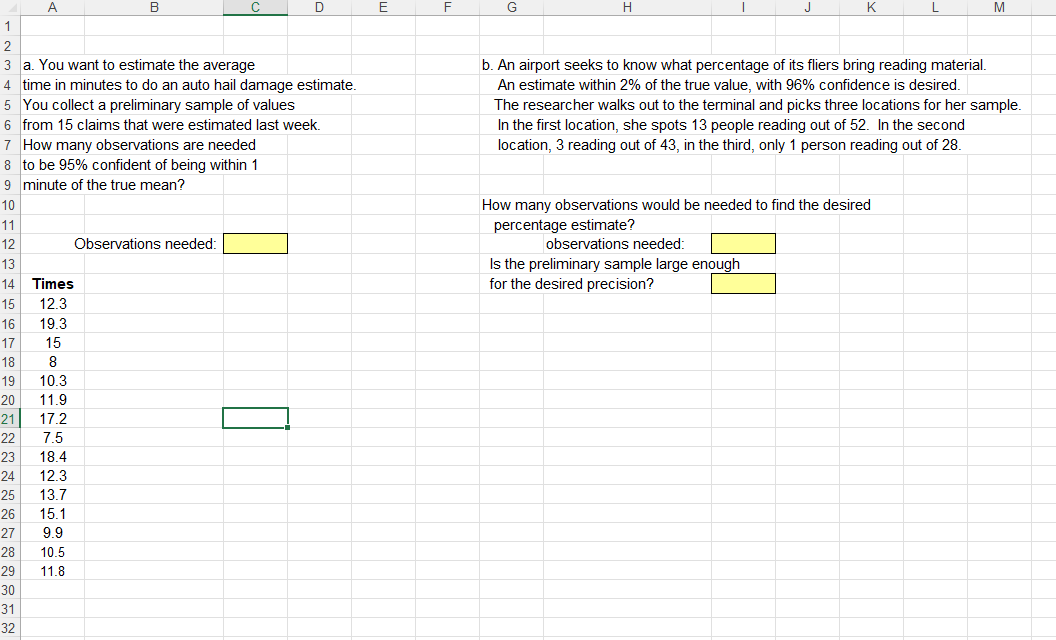Image resolution: width=1056 pixels, height=640 pixels.
Task: Select the 10.3 time value
Action: point(53,381)
